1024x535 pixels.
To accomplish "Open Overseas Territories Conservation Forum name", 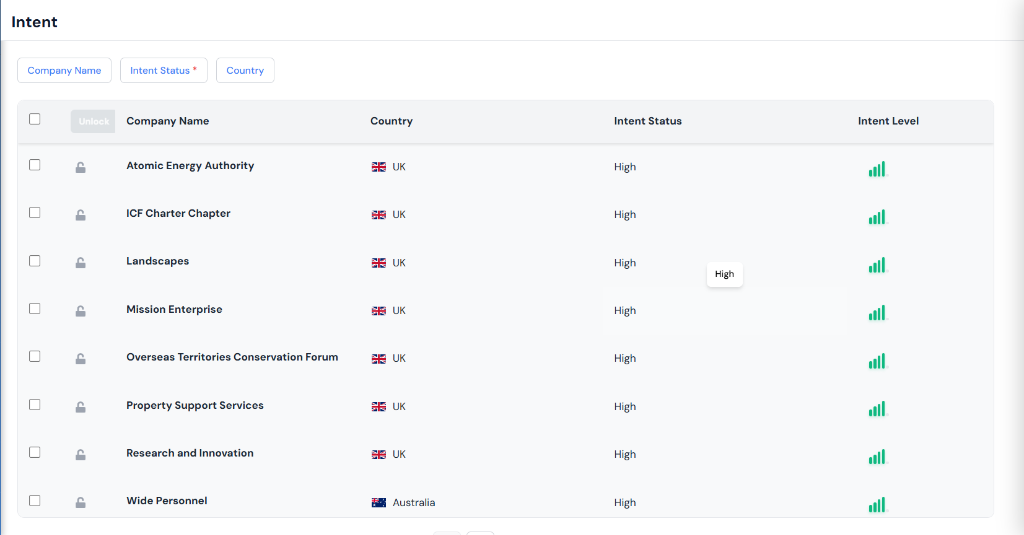I will (232, 357).
